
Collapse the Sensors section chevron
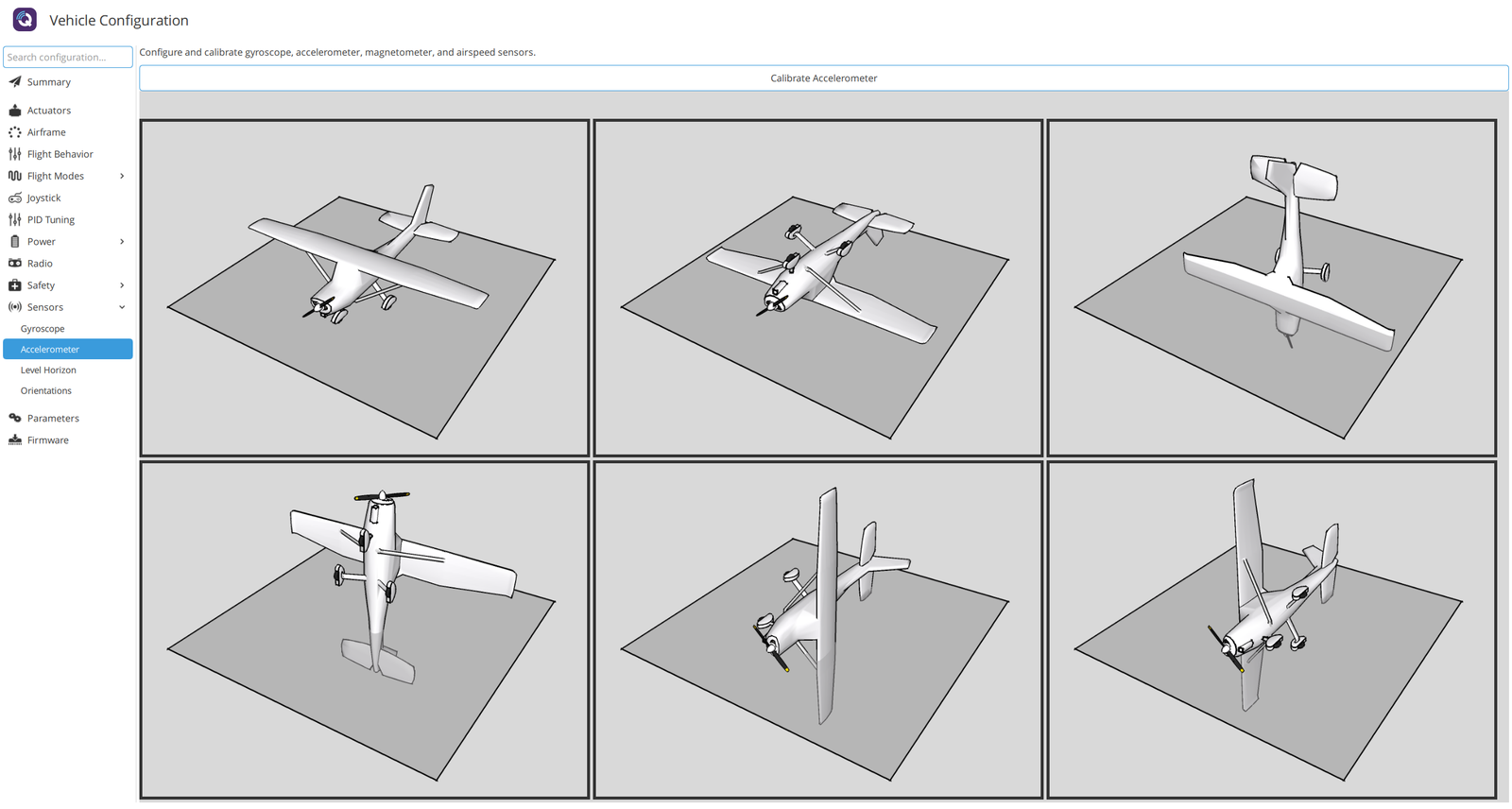[x=122, y=307]
